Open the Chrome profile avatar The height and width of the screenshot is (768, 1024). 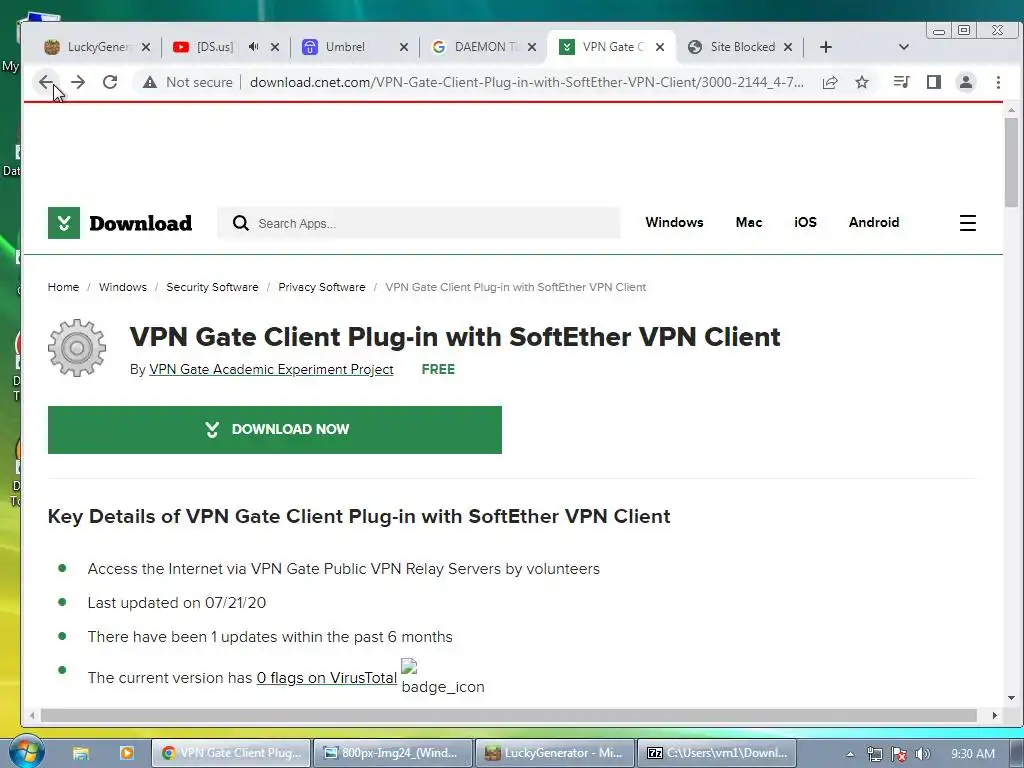click(966, 82)
